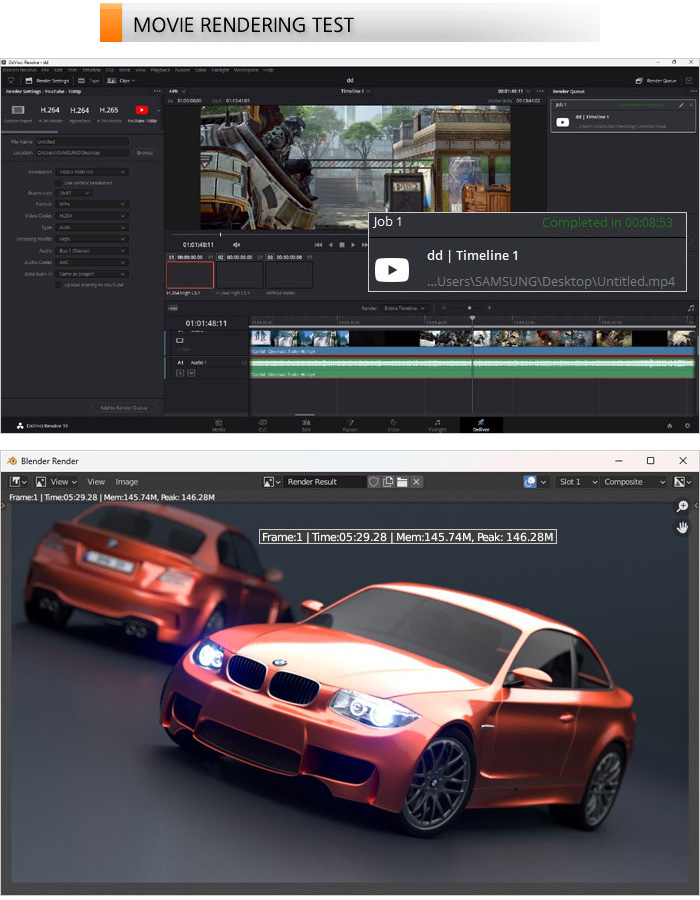The width and height of the screenshot is (700, 900).
Task: Open Blender Image menu
Action: (x=126, y=482)
